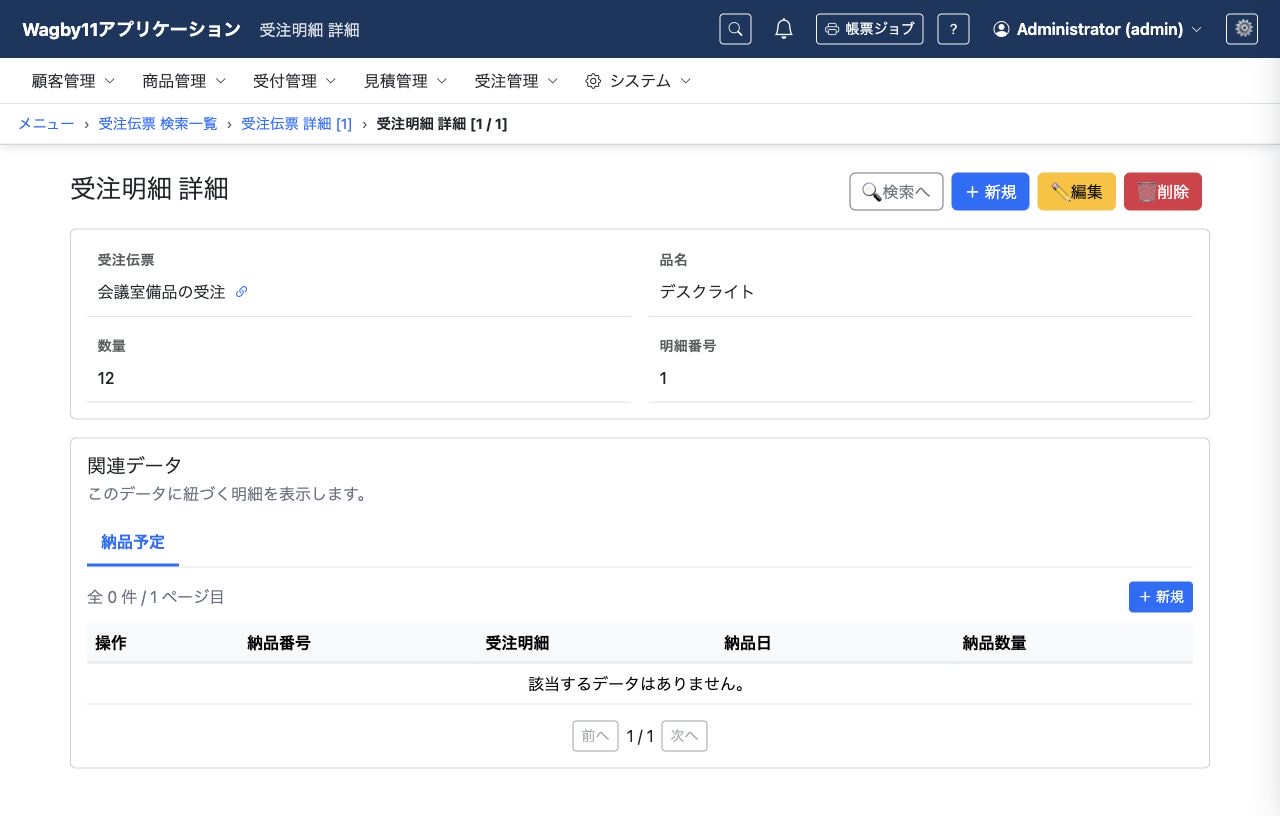Screen dimensions: 1280x816
Task: Click the 該当するデータはありません message
Action: pos(640,684)
